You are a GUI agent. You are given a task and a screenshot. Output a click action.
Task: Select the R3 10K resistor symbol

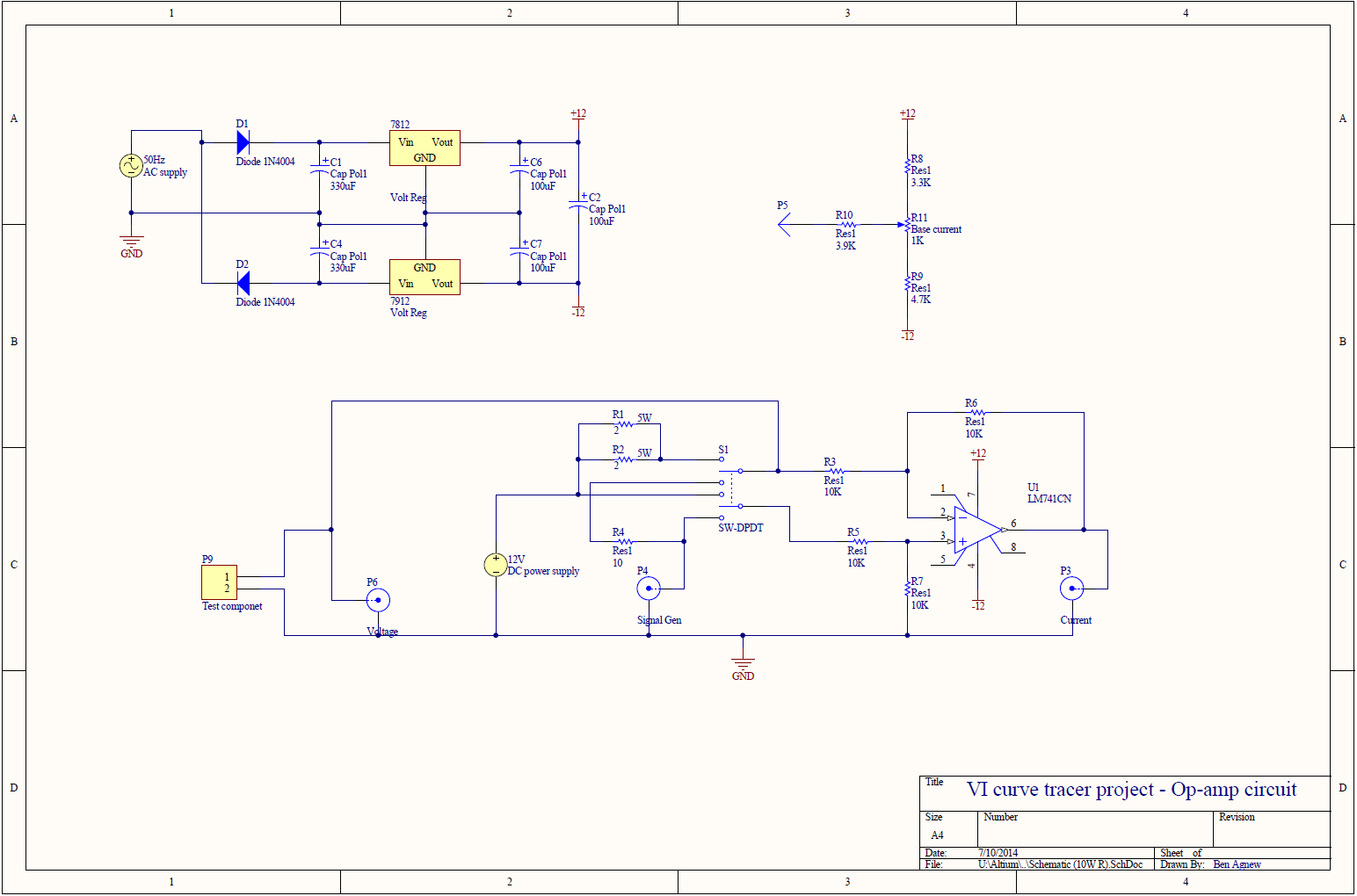[x=836, y=471]
